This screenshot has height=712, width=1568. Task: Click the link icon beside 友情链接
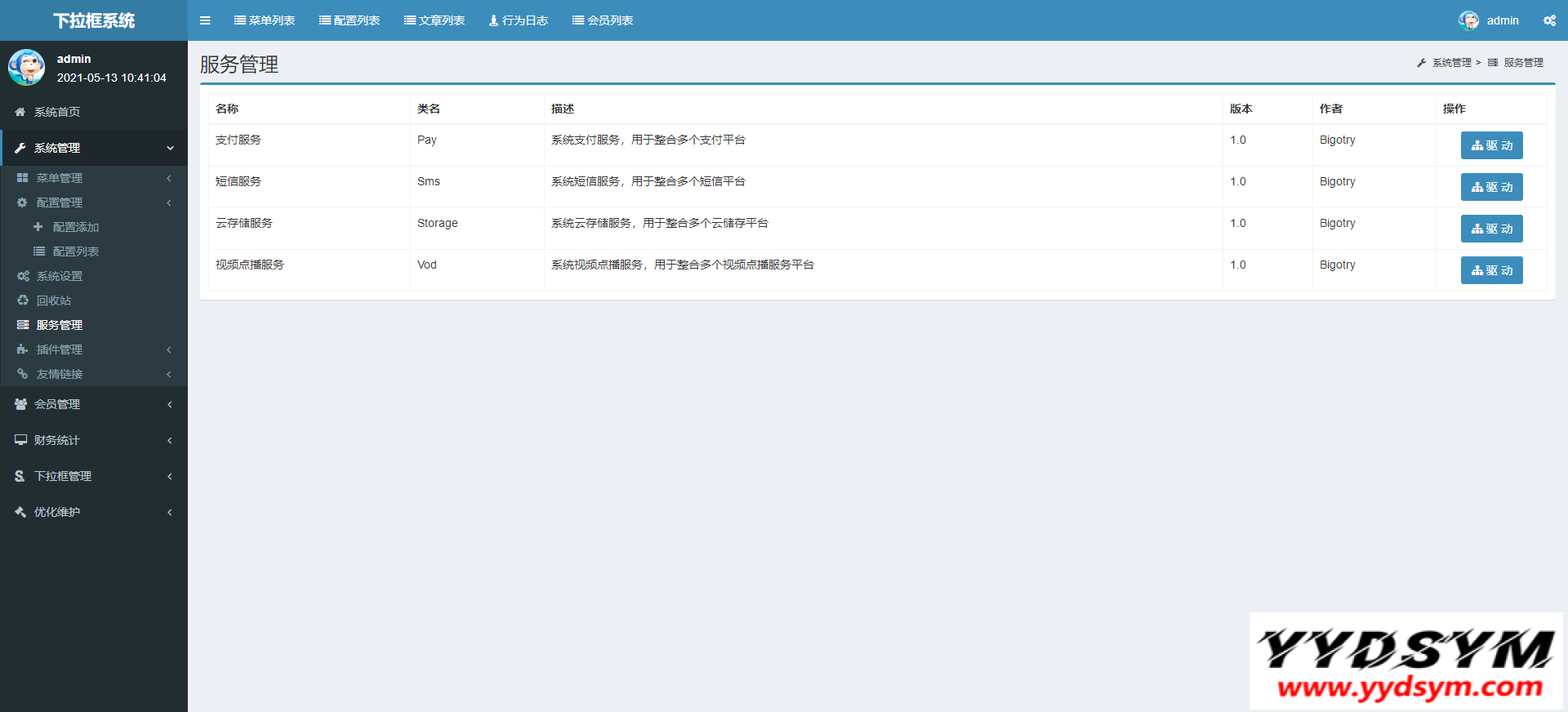click(x=23, y=374)
